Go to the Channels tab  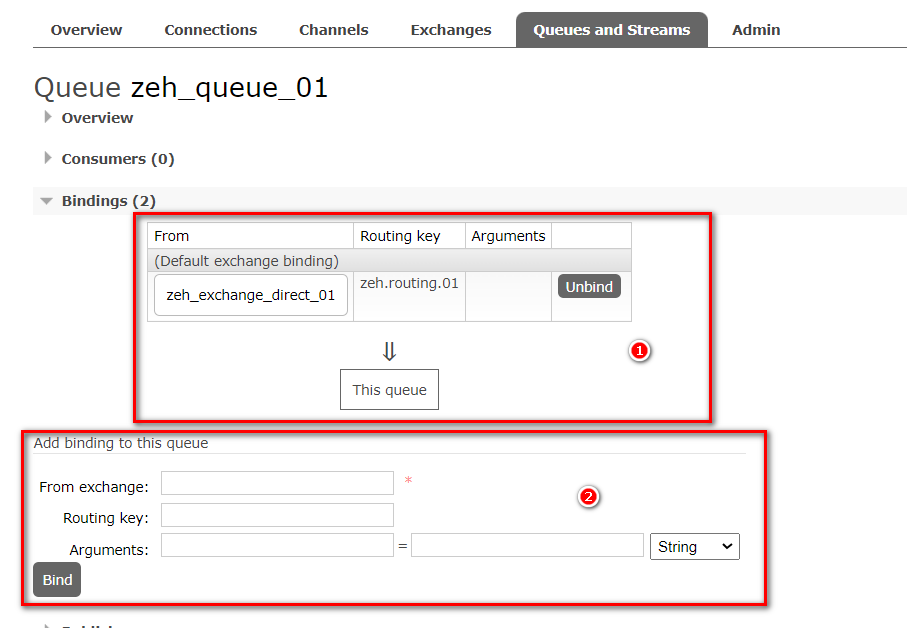click(333, 30)
